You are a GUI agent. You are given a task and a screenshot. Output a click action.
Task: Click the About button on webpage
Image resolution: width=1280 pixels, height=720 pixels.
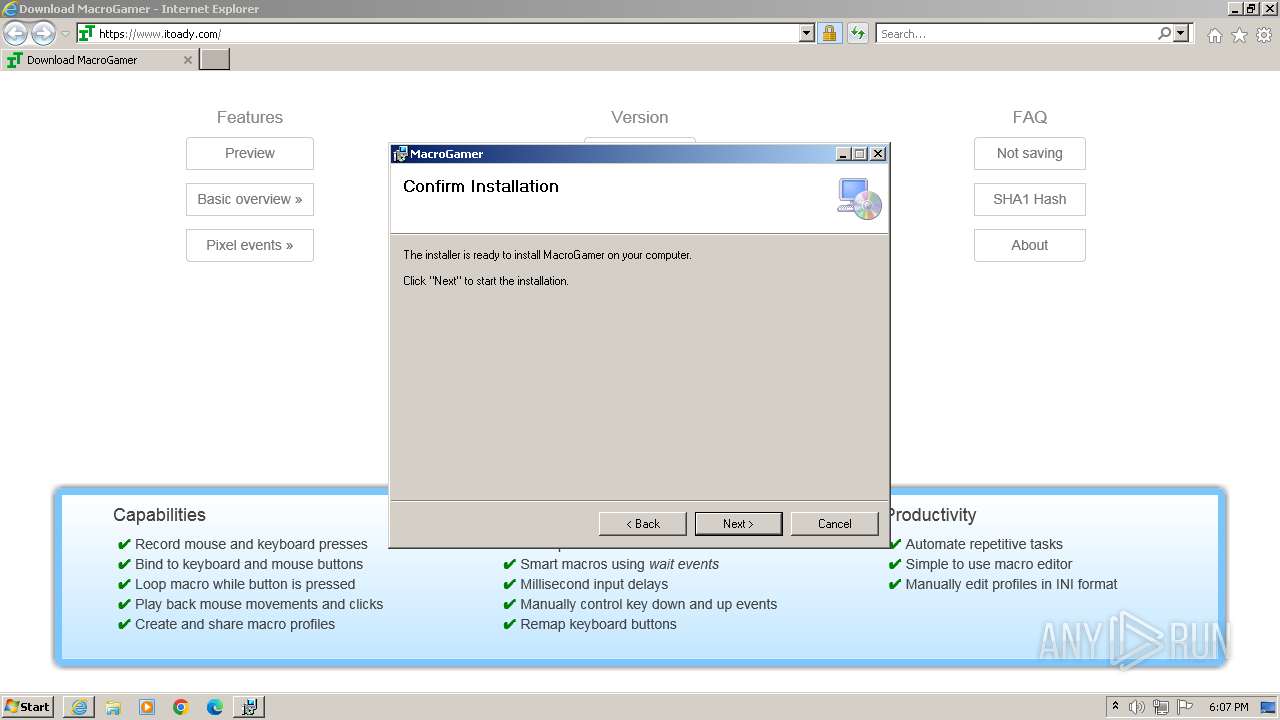point(1030,245)
